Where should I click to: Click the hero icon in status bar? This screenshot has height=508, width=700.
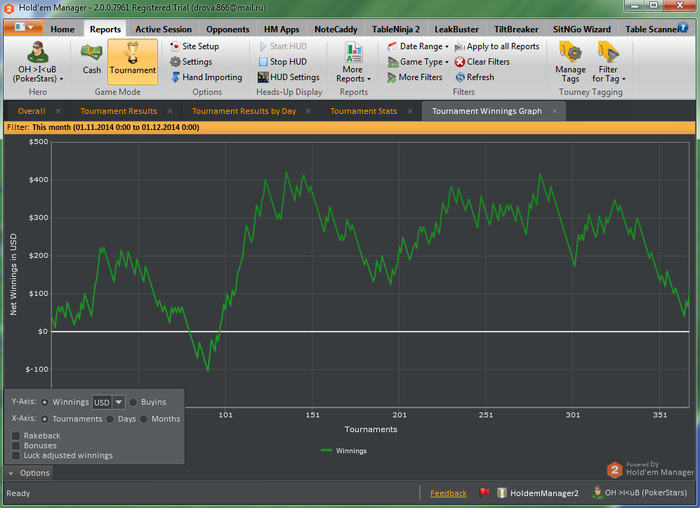[x=597, y=492]
